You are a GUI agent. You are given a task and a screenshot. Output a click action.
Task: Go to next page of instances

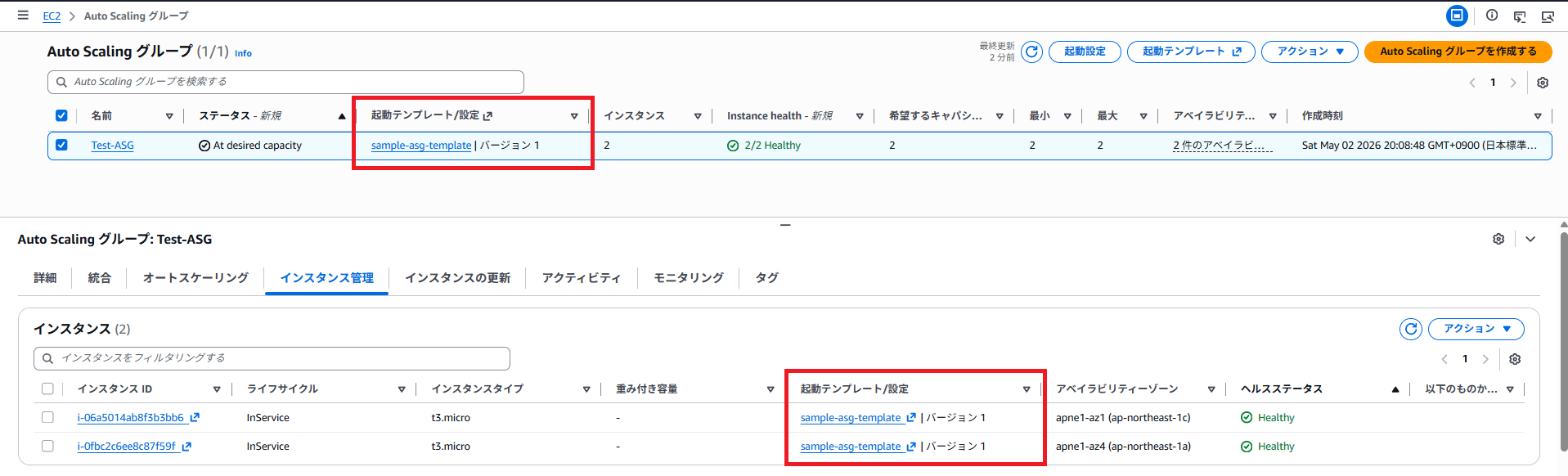pyautogui.click(x=1485, y=359)
